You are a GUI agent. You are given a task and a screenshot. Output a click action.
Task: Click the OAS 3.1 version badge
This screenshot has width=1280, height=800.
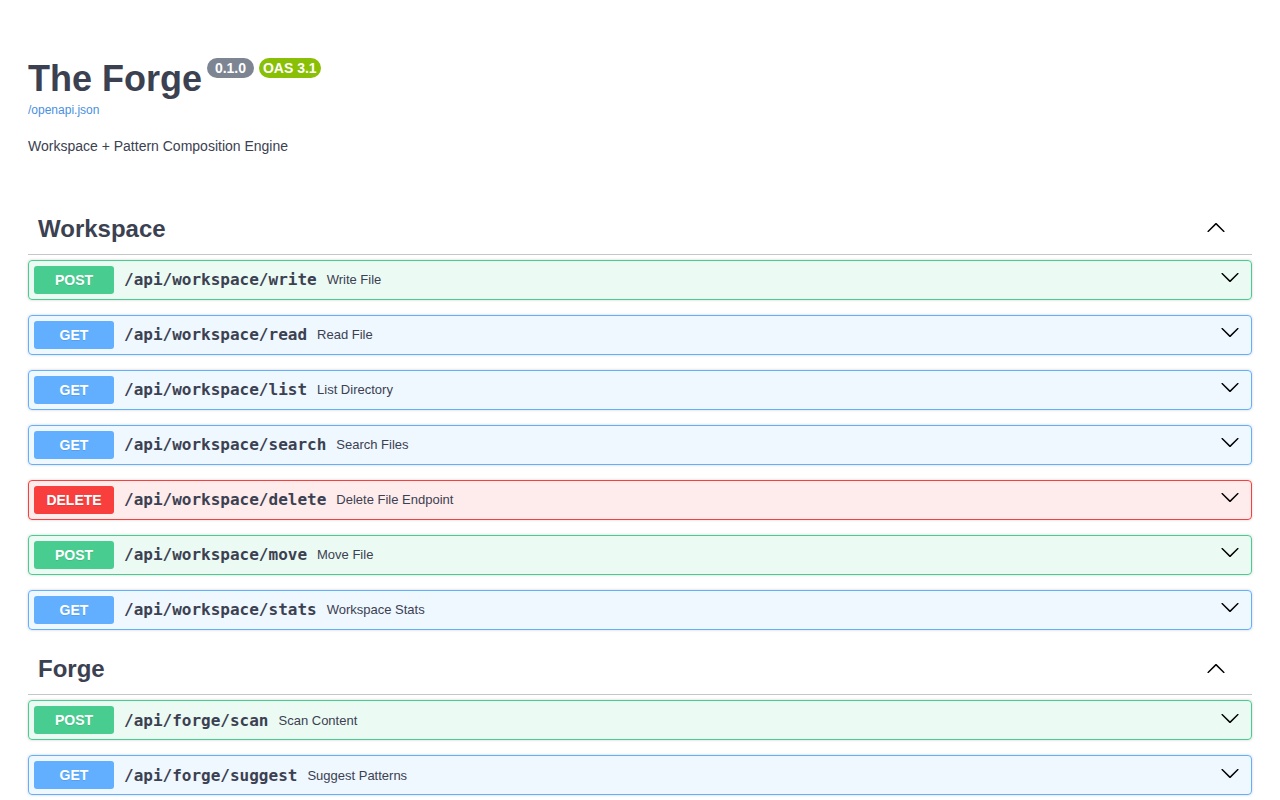(x=289, y=68)
